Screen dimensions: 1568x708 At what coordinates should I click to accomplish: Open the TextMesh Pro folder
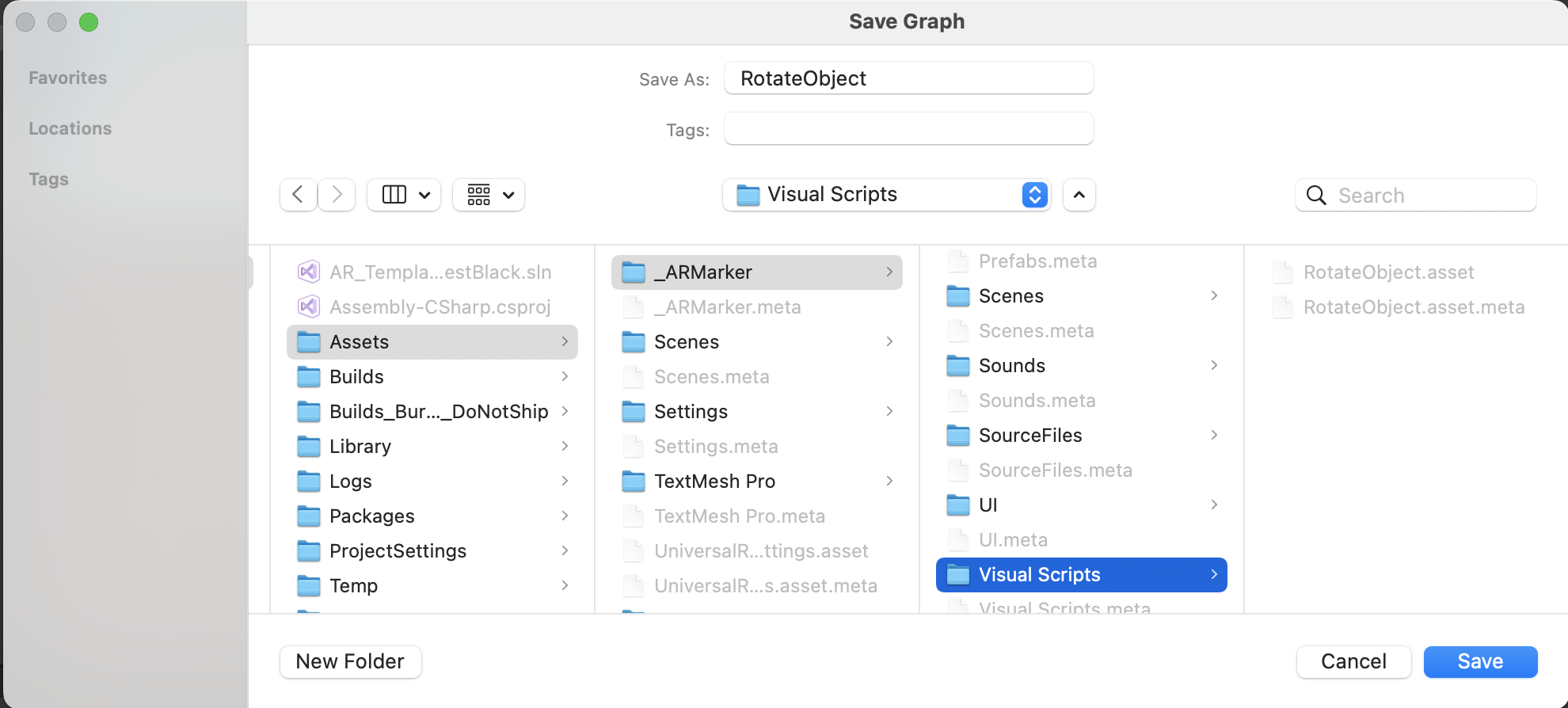tap(714, 482)
